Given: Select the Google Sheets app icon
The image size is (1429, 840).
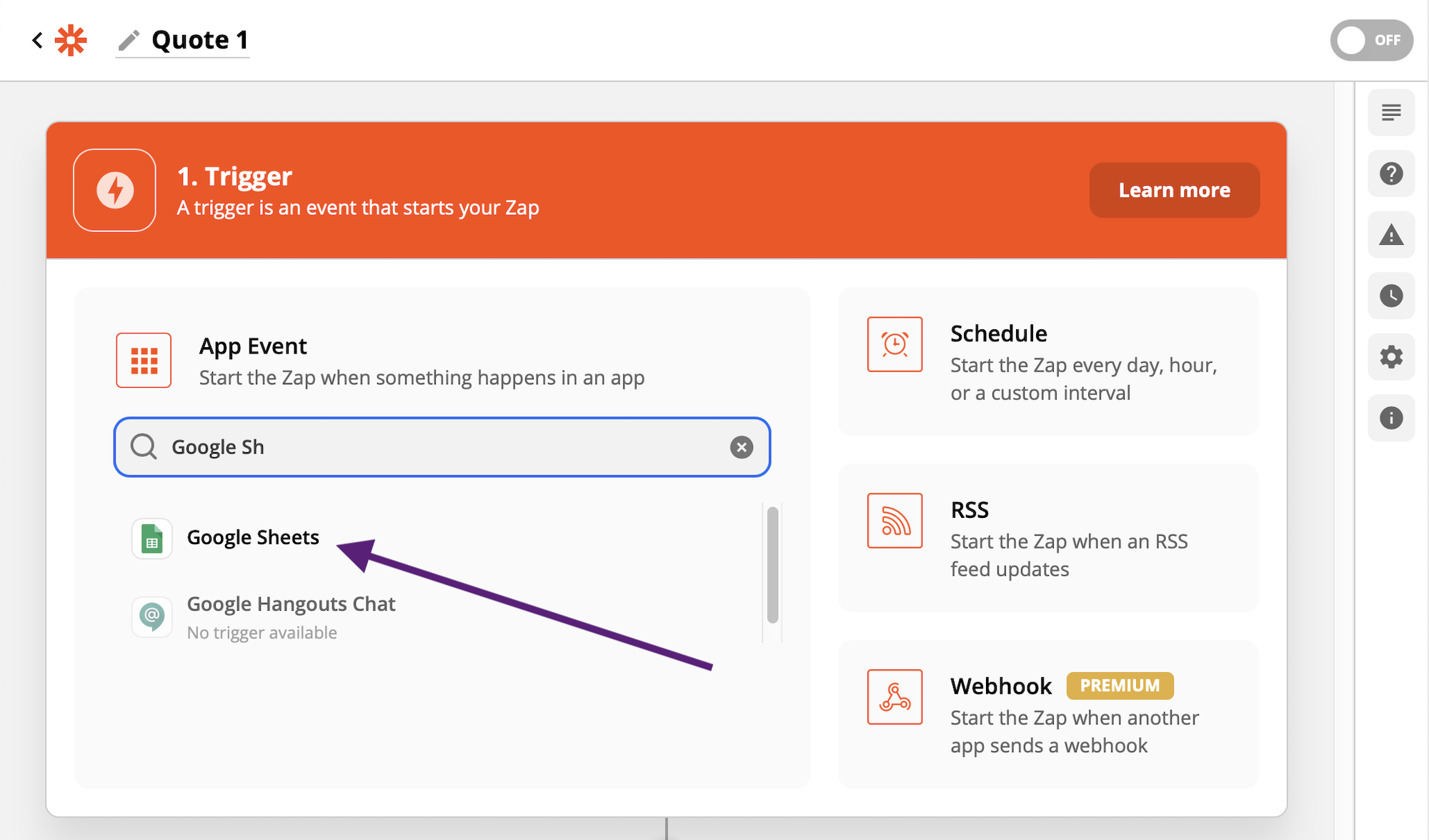Looking at the screenshot, I should [x=152, y=537].
